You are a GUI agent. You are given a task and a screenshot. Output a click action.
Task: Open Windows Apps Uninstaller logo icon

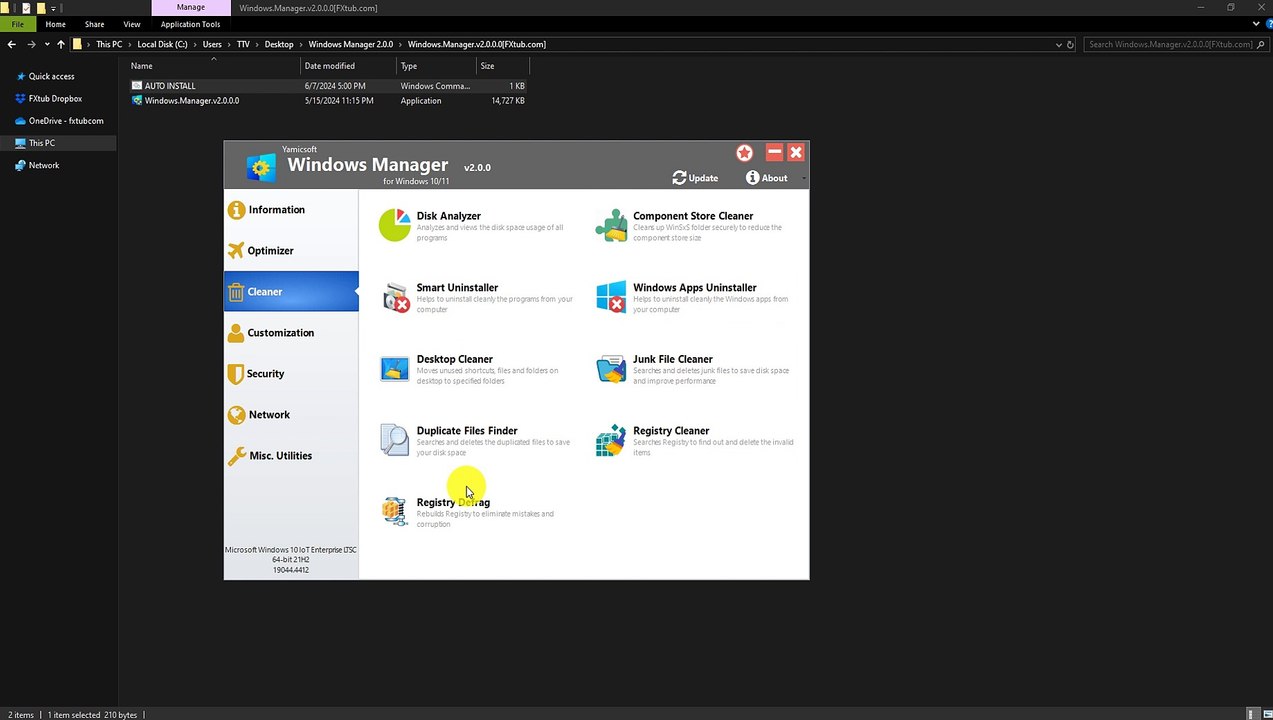(611, 297)
